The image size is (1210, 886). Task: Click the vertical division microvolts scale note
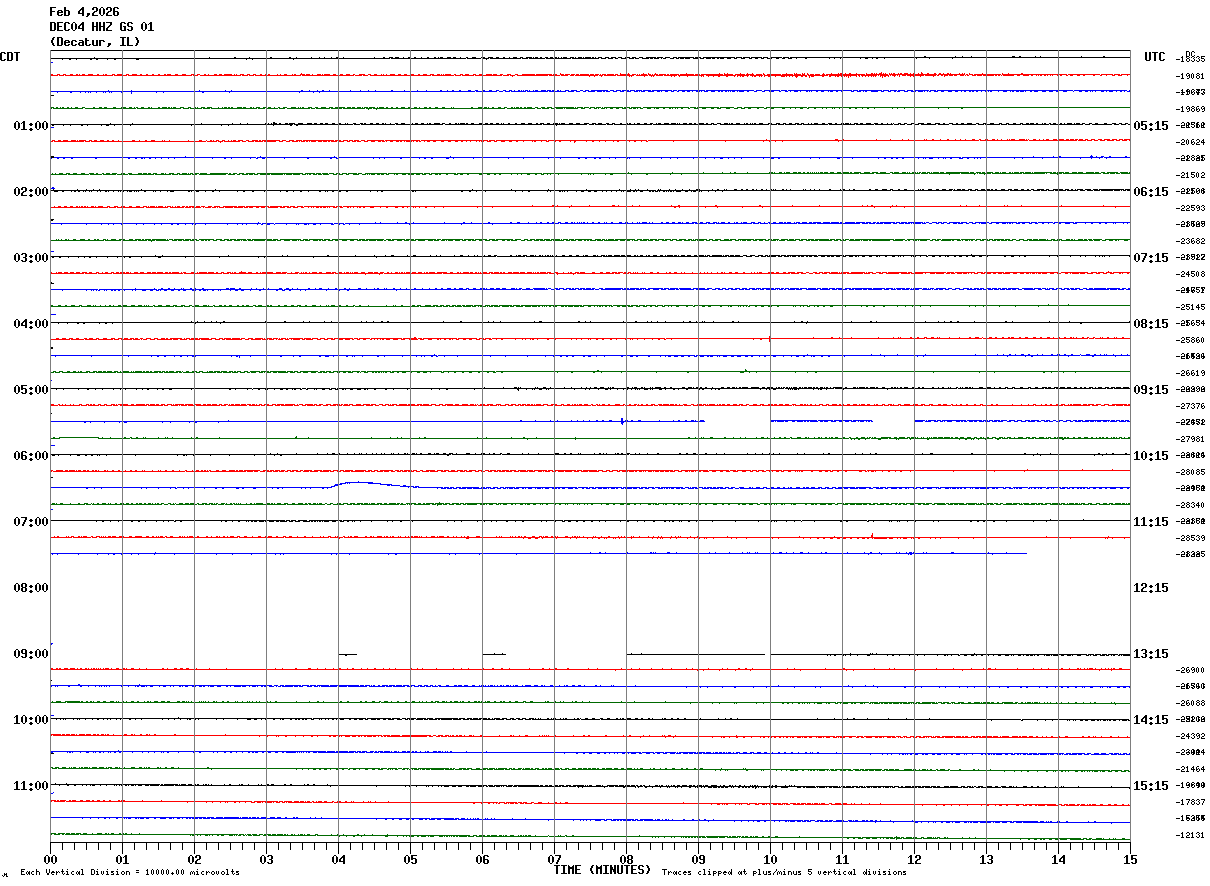coord(130,873)
